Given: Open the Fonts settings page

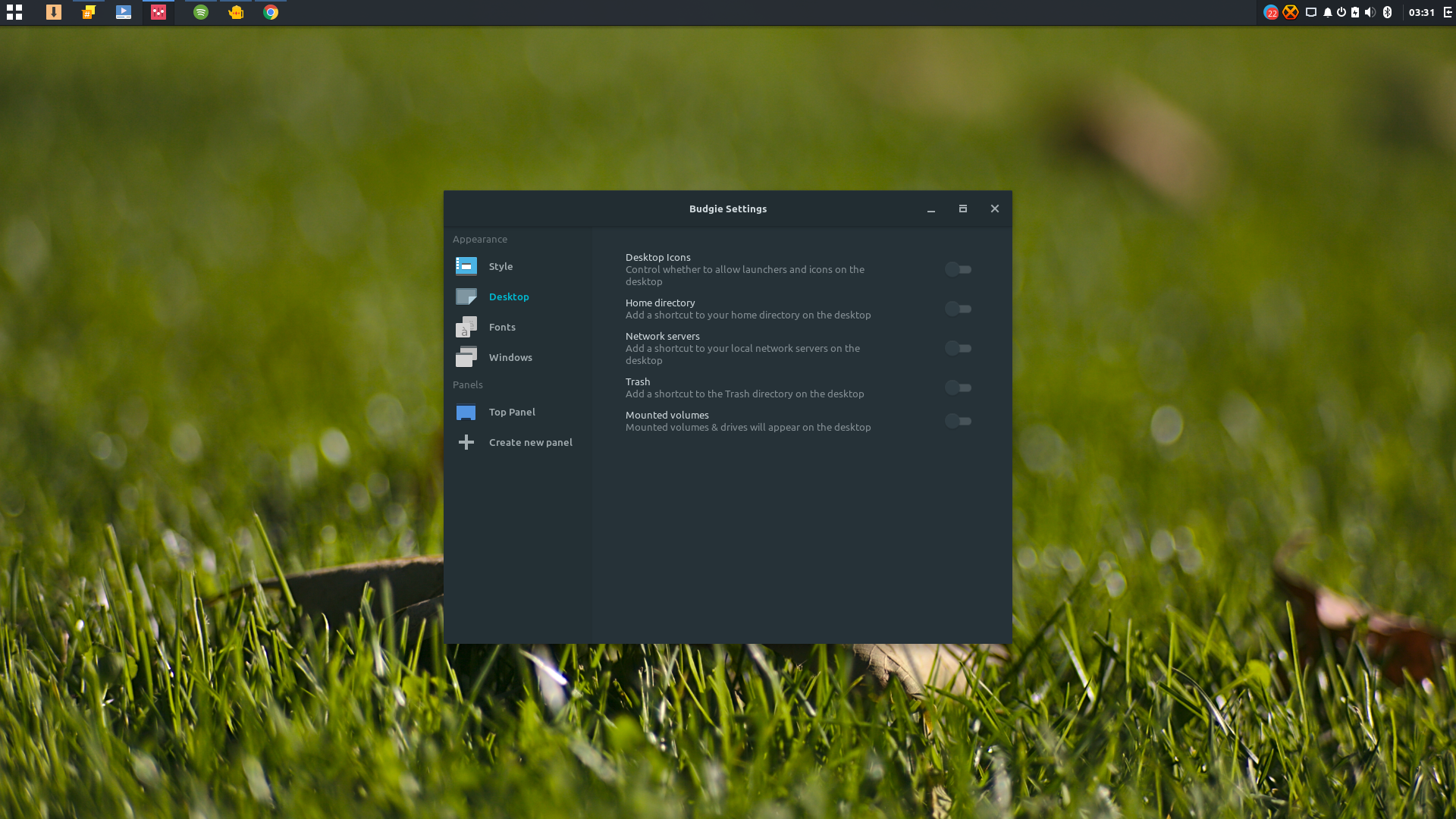Looking at the screenshot, I should tap(519, 327).
